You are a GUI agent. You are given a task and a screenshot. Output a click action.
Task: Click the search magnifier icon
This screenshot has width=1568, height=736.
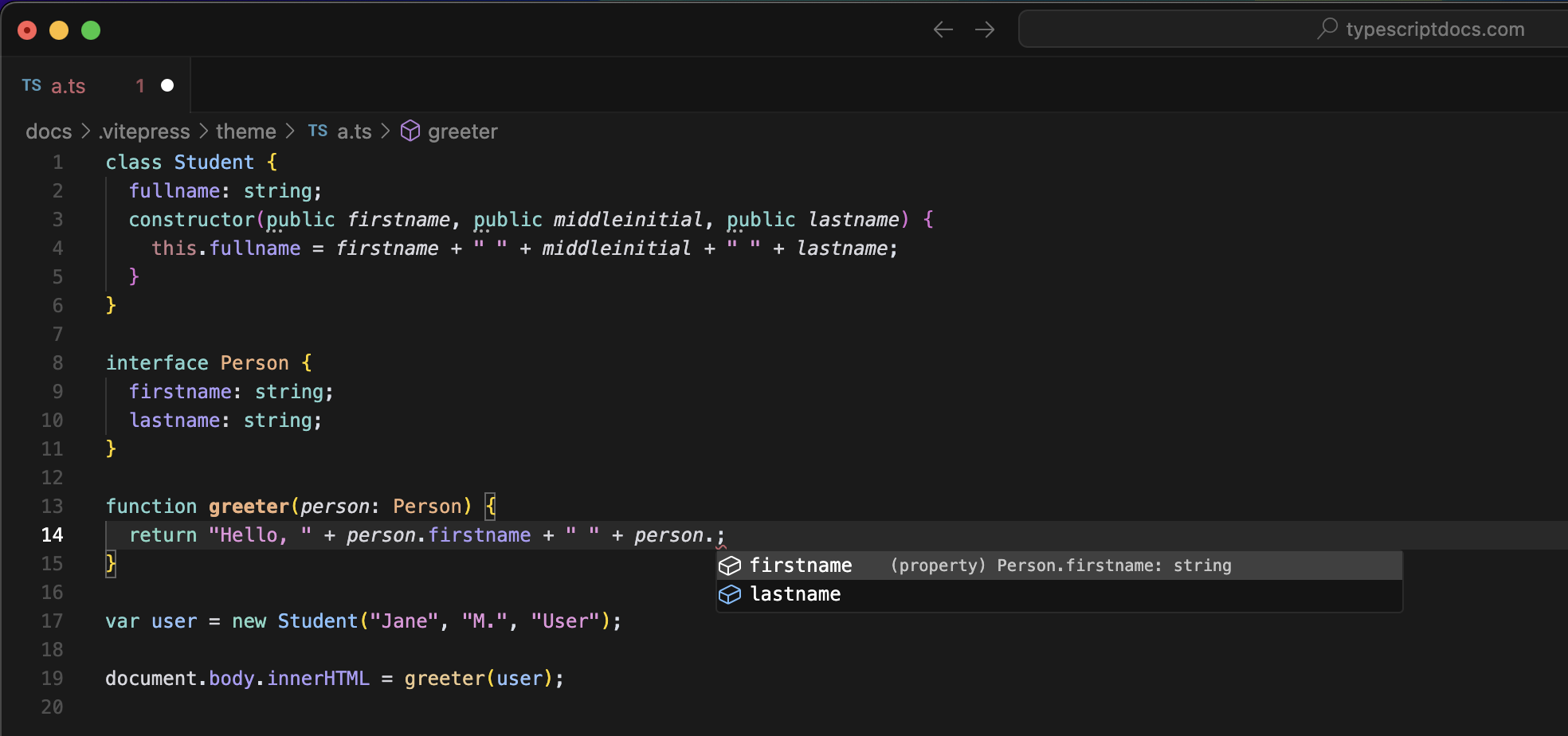click(1327, 29)
